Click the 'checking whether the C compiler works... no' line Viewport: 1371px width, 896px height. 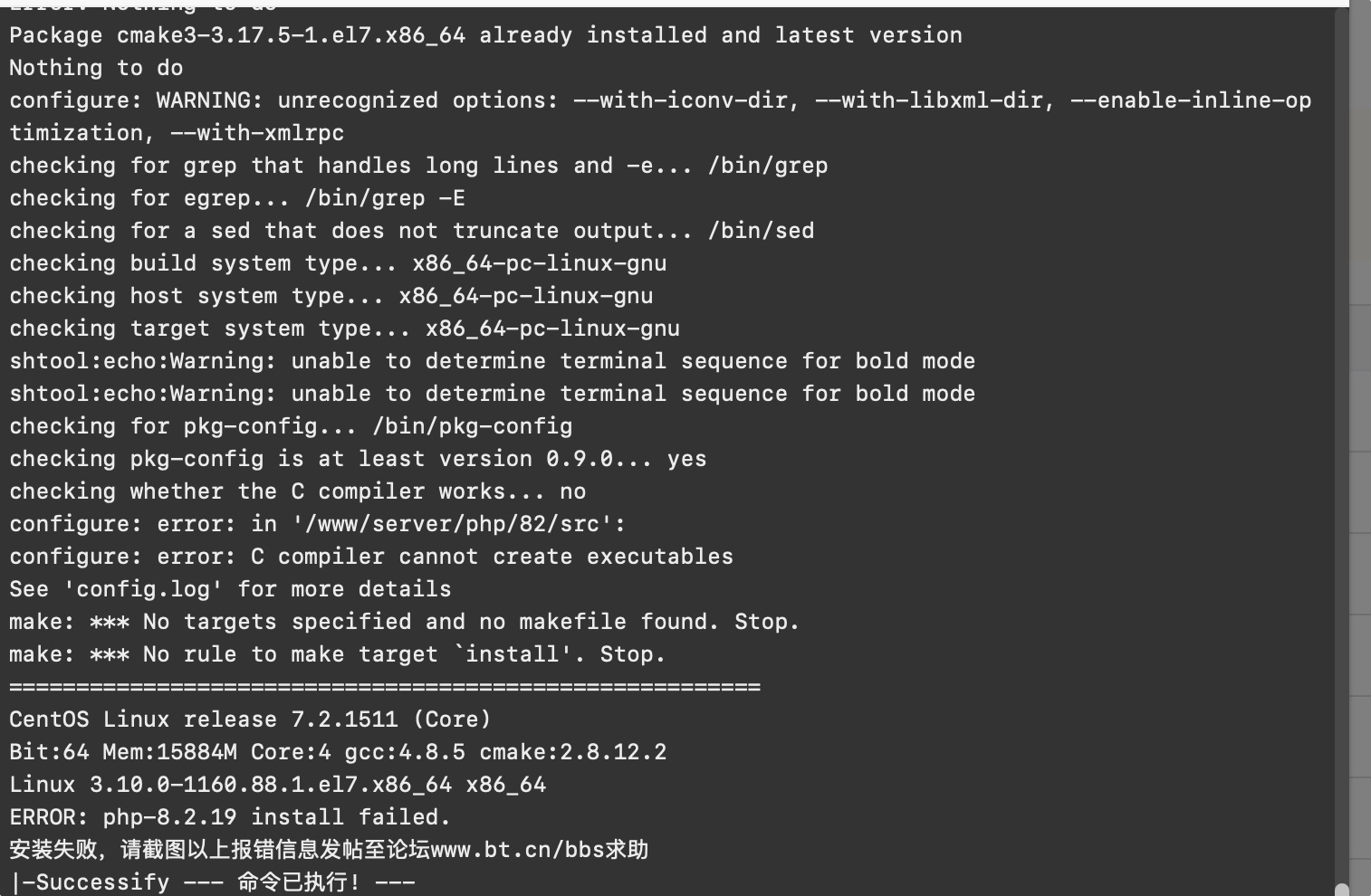(297, 491)
